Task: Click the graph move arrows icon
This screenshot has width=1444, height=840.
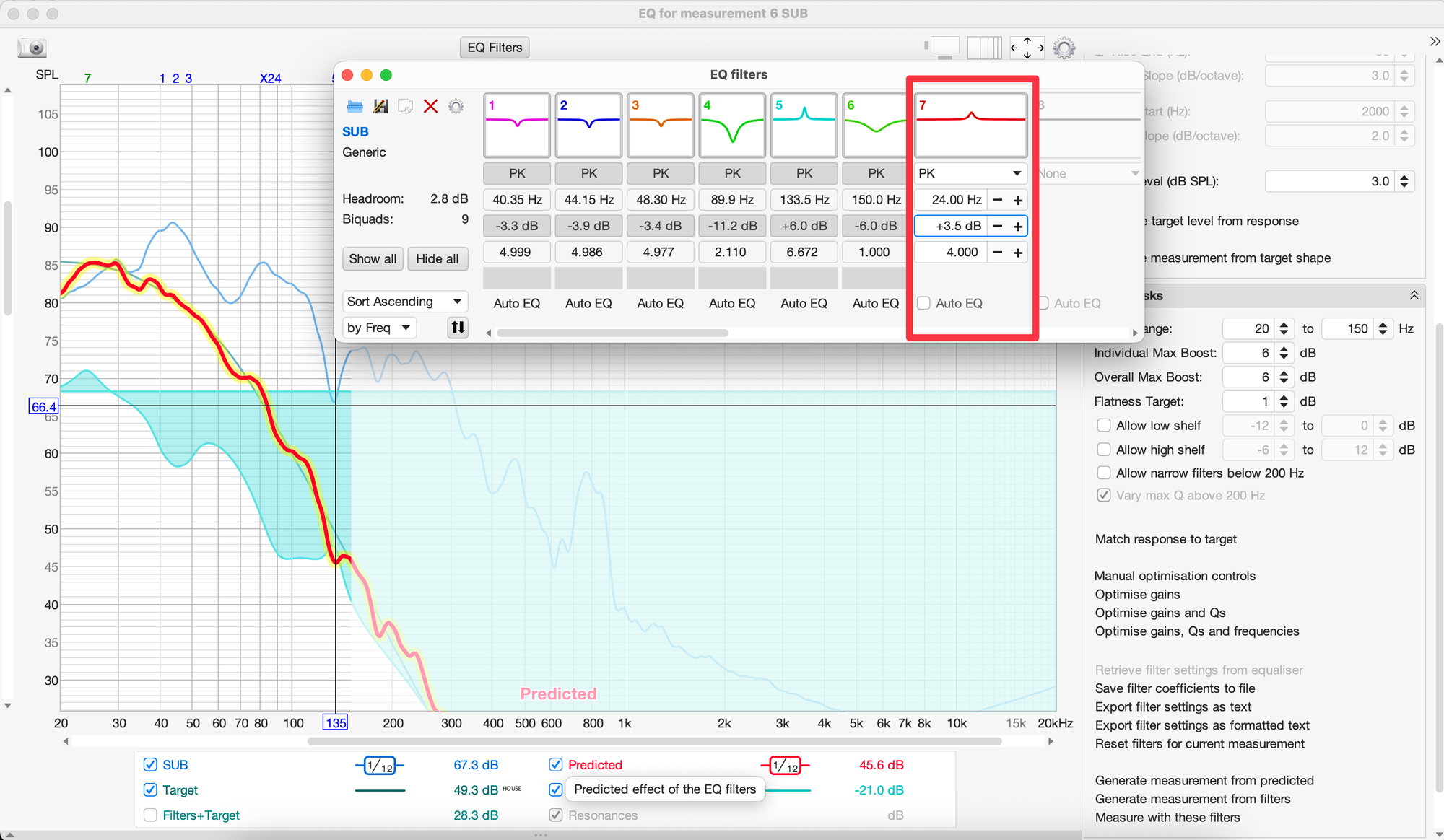Action: tap(1027, 48)
